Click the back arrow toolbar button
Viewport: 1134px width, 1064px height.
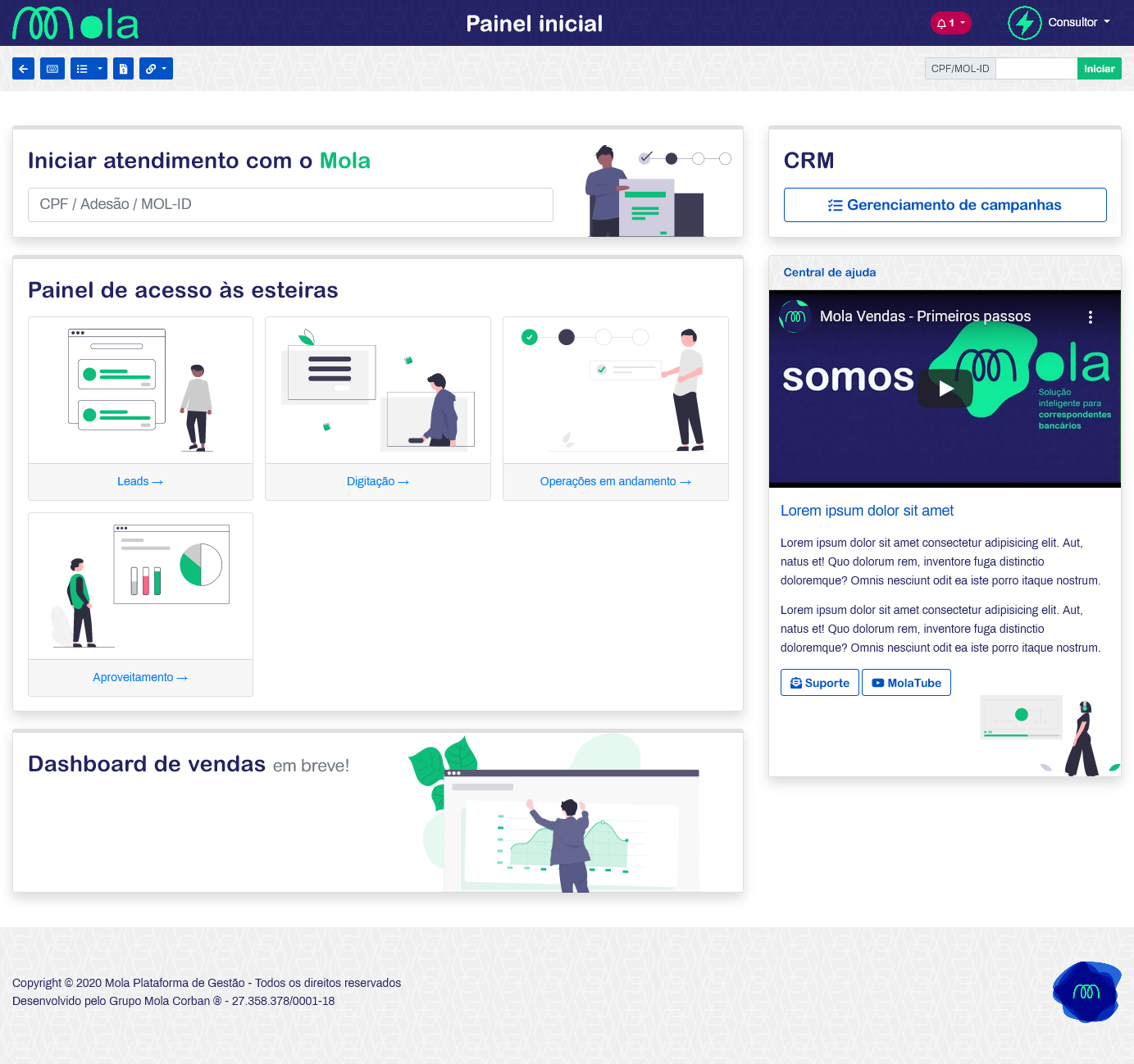[x=23, y=69]
